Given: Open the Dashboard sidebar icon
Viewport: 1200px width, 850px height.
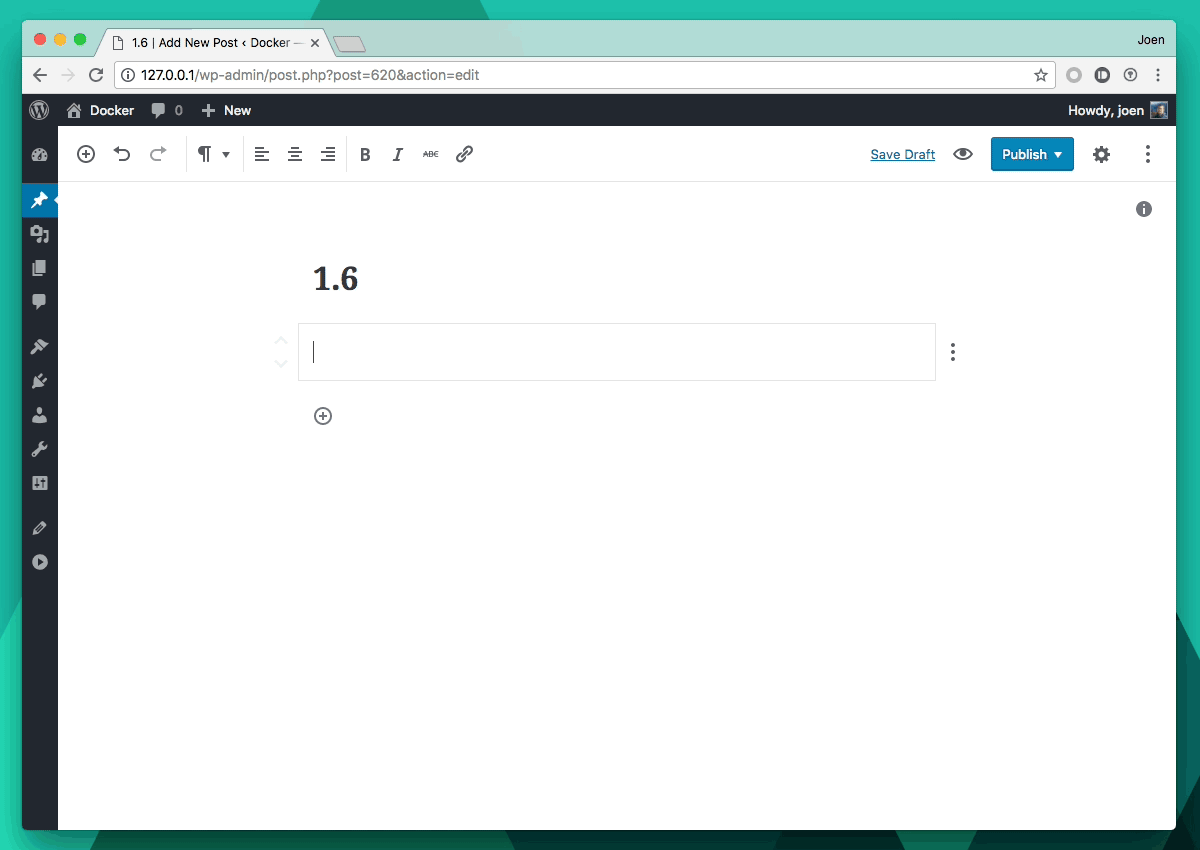Looking at the screenshot, I should (x=39, y=155).
